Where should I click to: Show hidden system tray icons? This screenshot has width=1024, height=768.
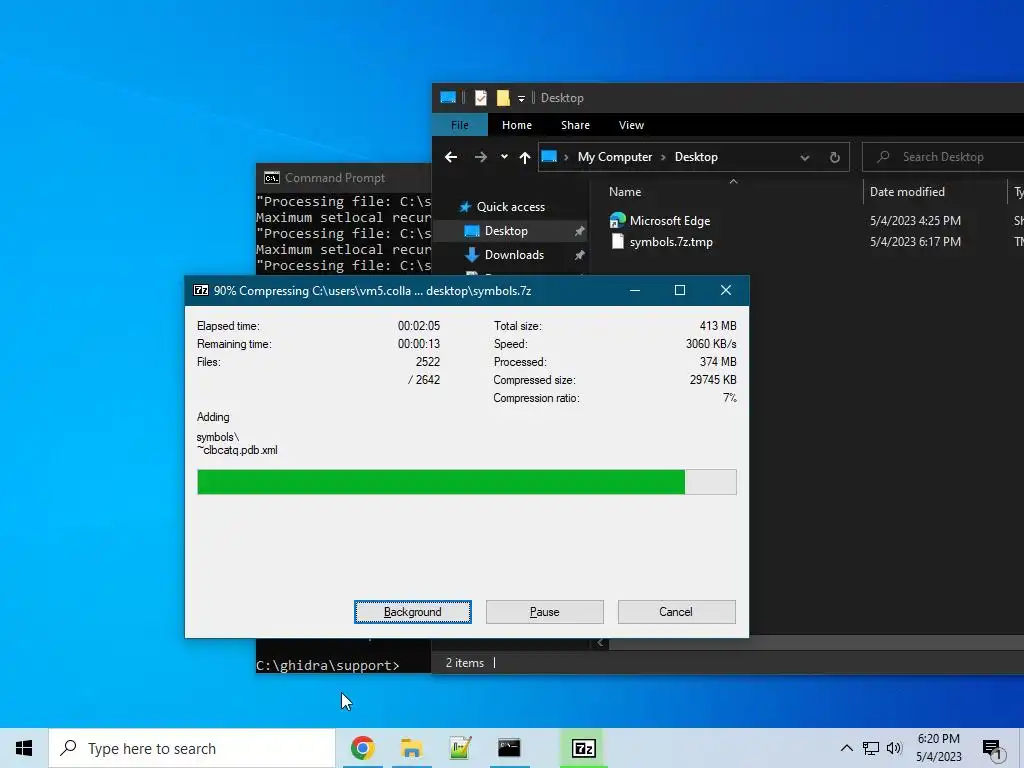coord(846,748)
